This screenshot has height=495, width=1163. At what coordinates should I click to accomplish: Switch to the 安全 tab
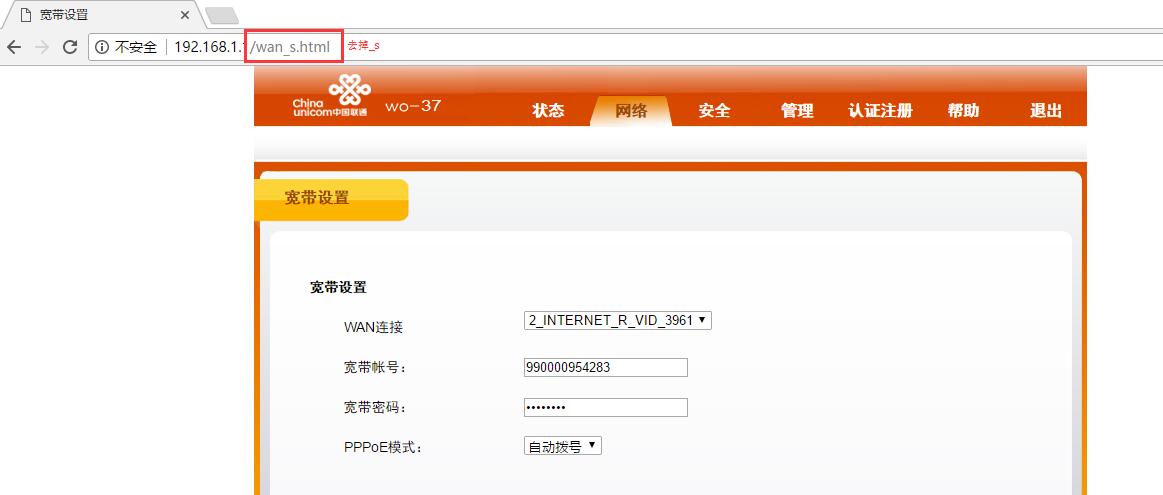click(x=714, y=111)
